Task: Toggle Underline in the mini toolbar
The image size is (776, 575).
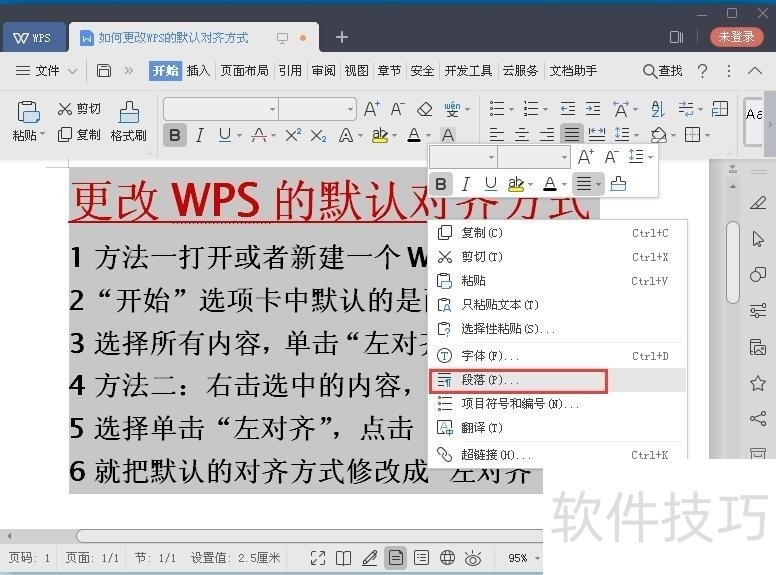Action: coord(490,184)
